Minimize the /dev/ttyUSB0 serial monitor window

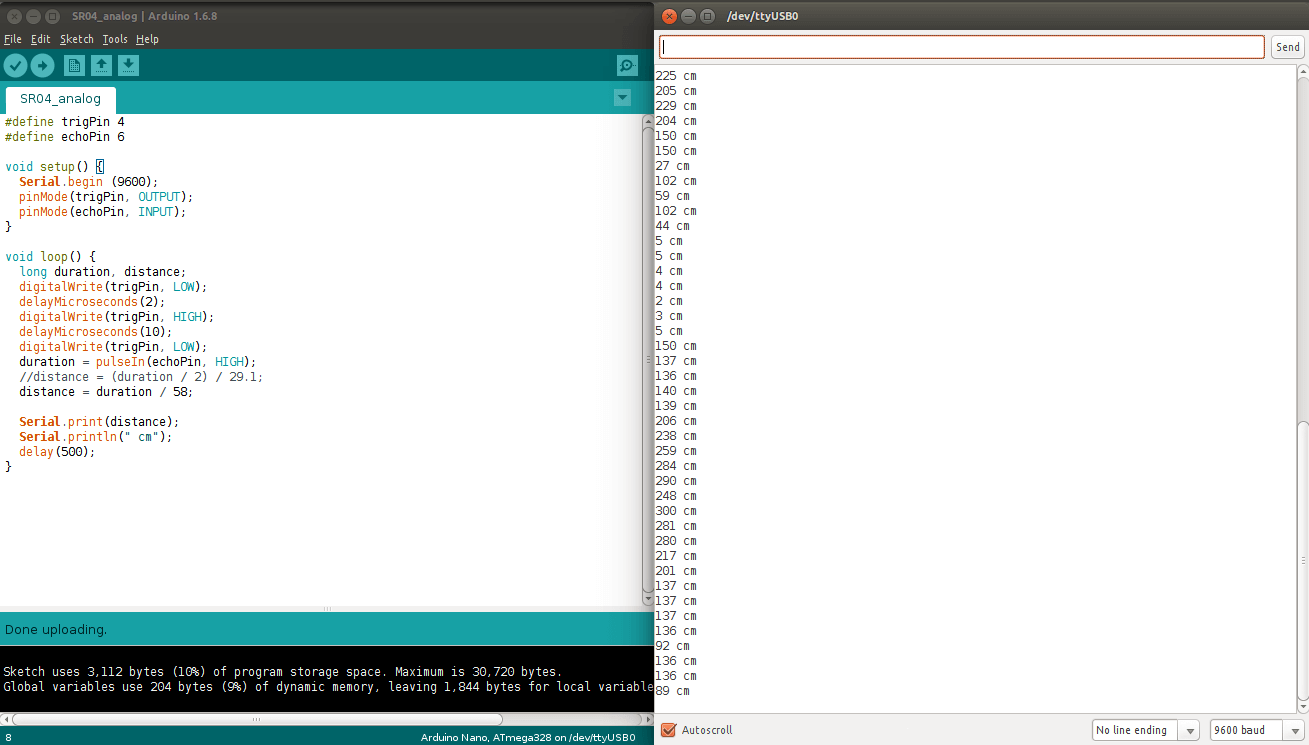688,16
